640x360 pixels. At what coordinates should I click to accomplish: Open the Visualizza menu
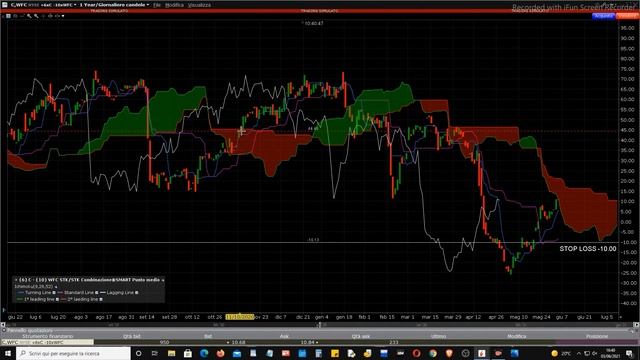point(199,5)
